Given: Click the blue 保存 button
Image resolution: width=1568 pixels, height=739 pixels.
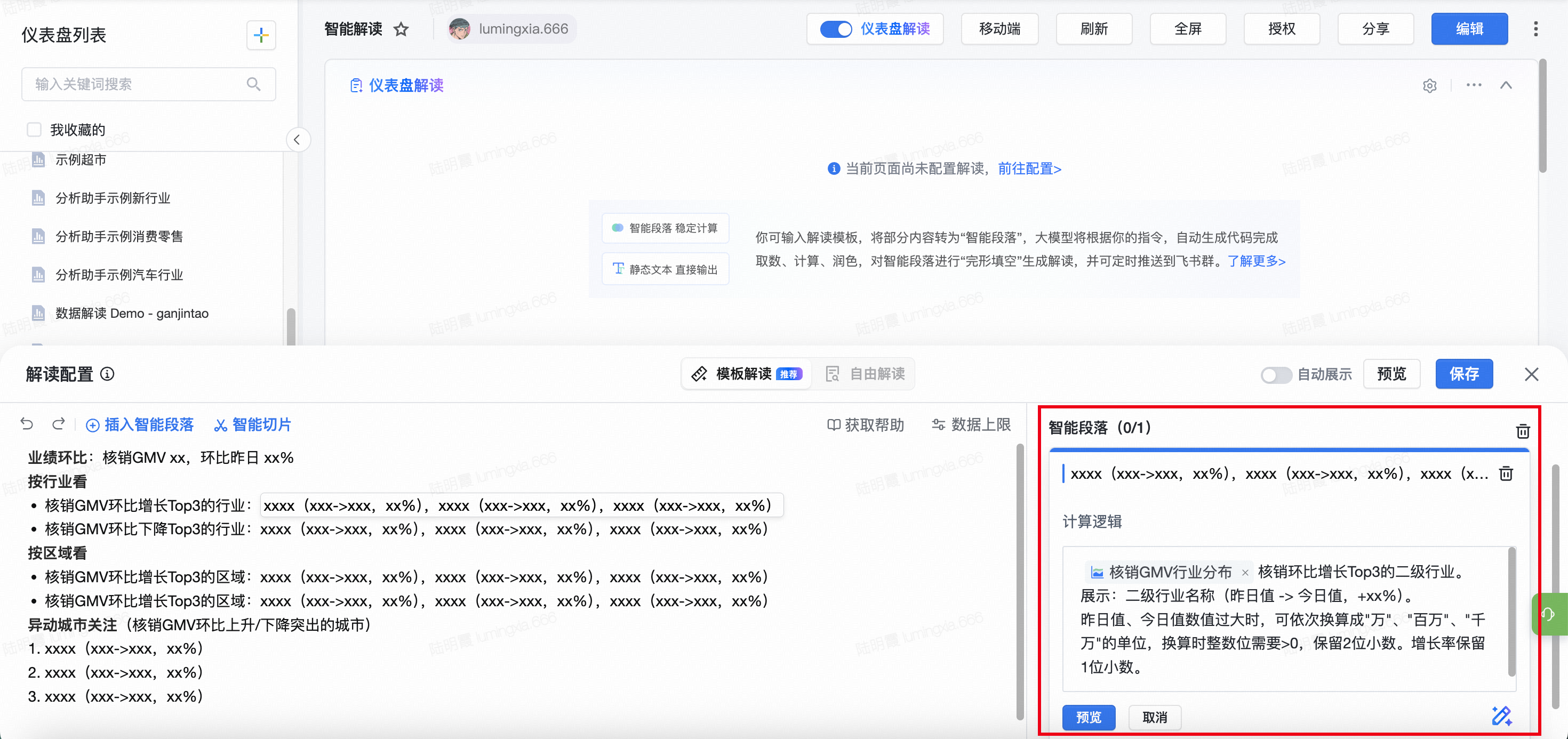Looking at the screenshot, I should 1463,374.
